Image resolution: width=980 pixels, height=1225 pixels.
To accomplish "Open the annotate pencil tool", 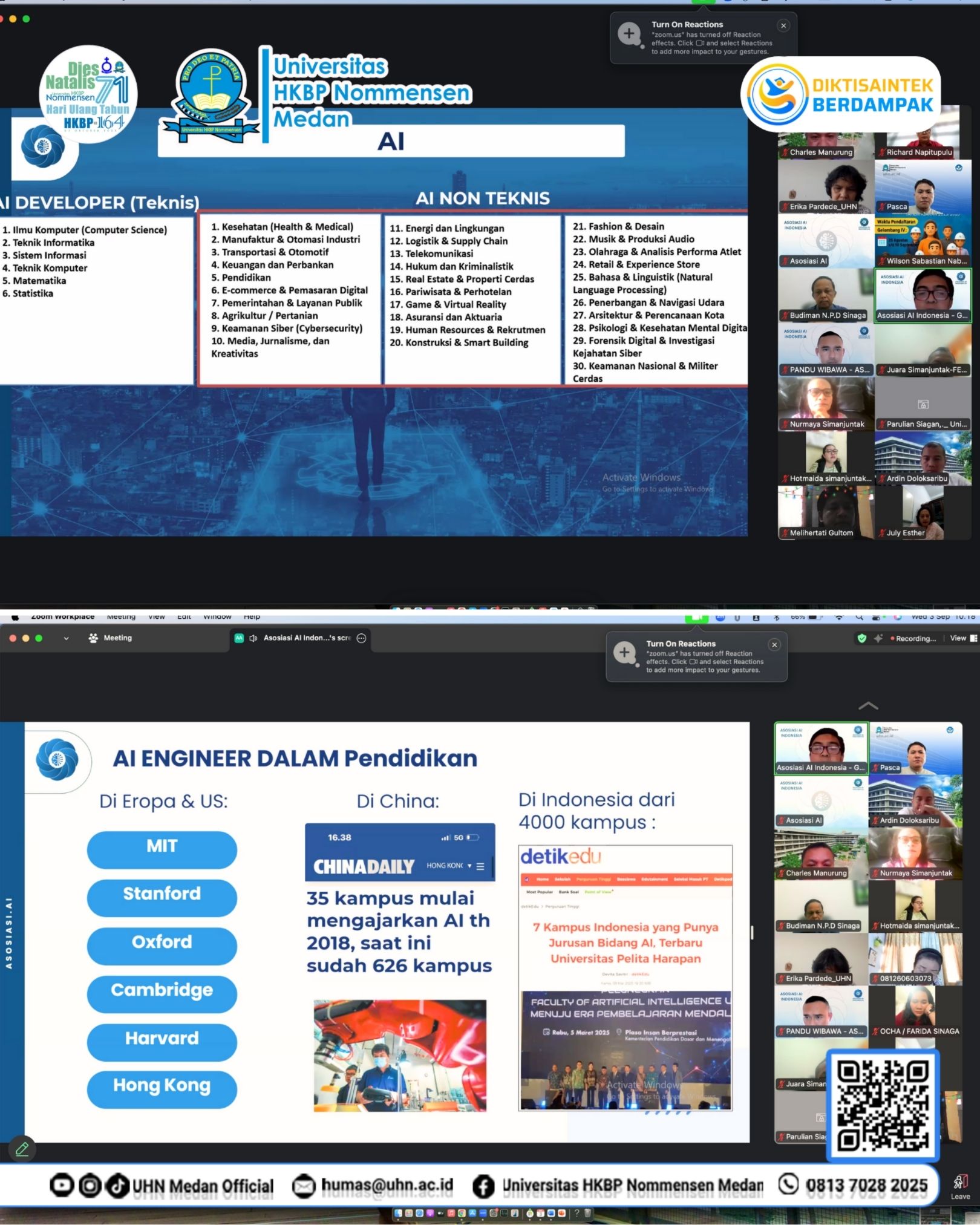I will click(22, 1149).
